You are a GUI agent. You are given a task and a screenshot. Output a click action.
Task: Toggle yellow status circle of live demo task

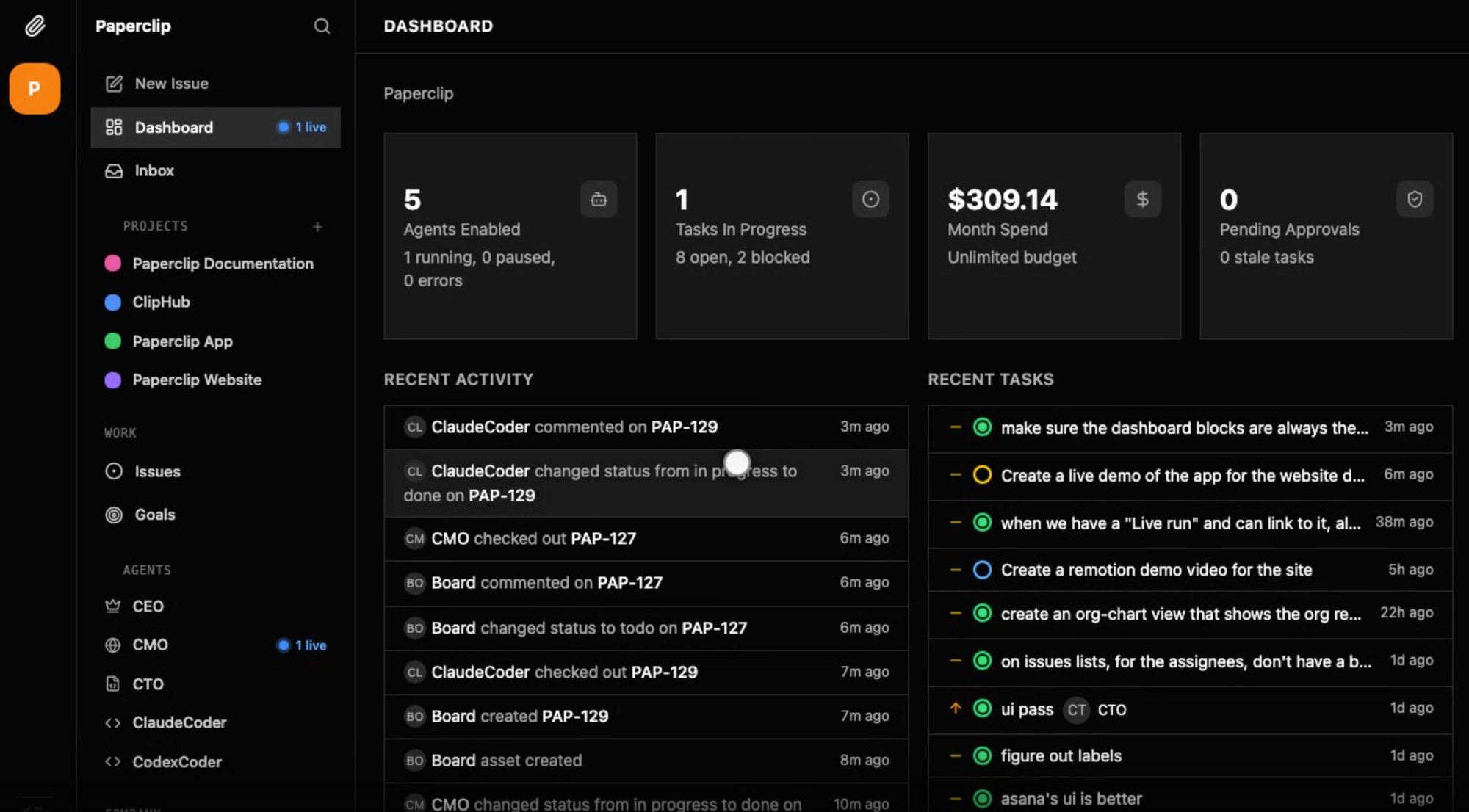(982, 475)
